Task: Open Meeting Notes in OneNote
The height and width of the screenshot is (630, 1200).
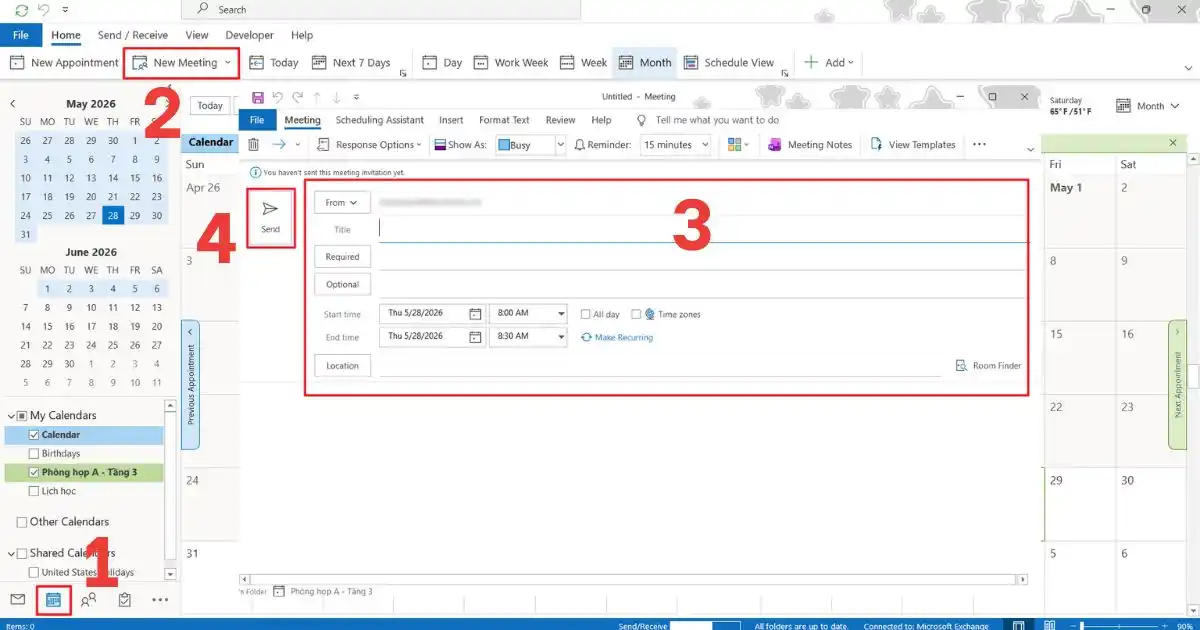Action: click(810, 145)
